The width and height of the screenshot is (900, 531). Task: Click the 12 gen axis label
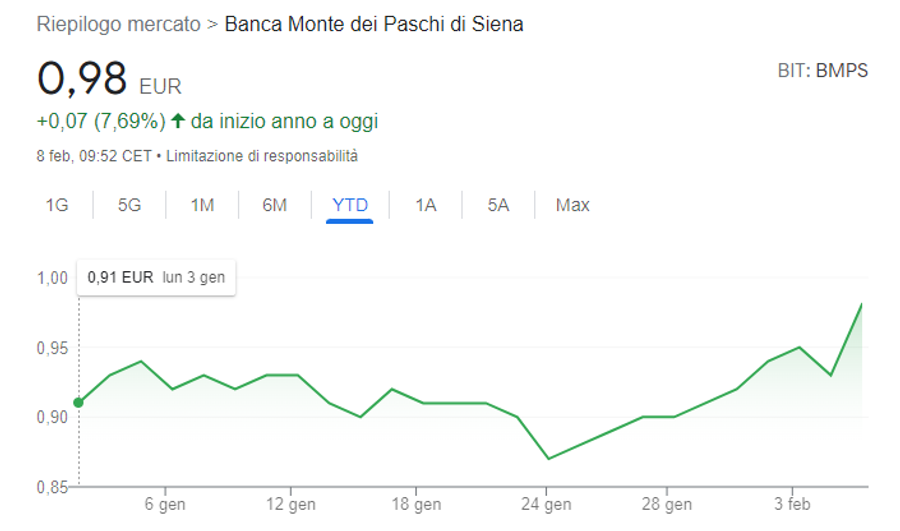pyautogui.click(x=290, y=504)
